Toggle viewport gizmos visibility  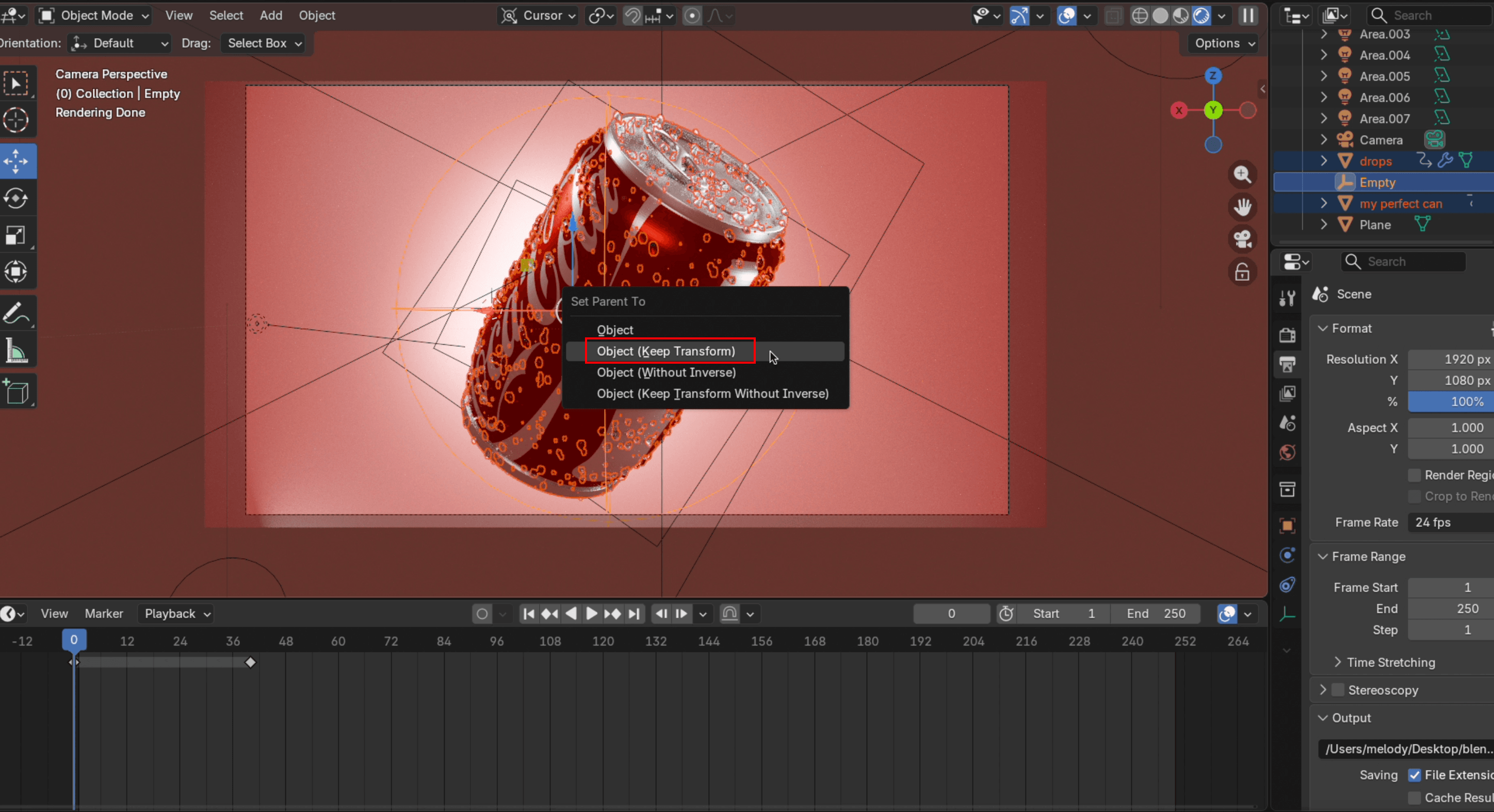point(1019,15)
